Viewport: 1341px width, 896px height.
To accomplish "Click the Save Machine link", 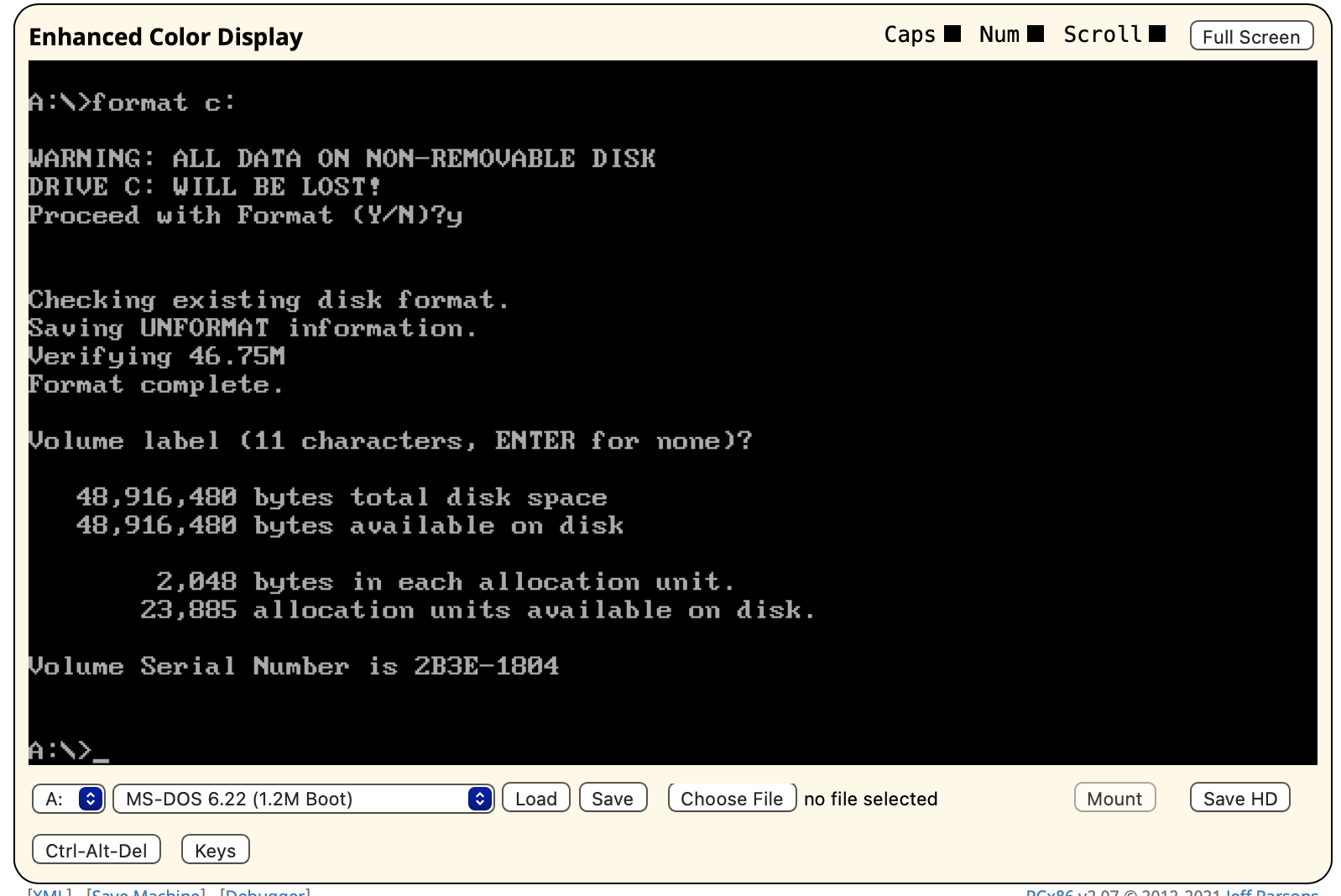I will [145, 891].
